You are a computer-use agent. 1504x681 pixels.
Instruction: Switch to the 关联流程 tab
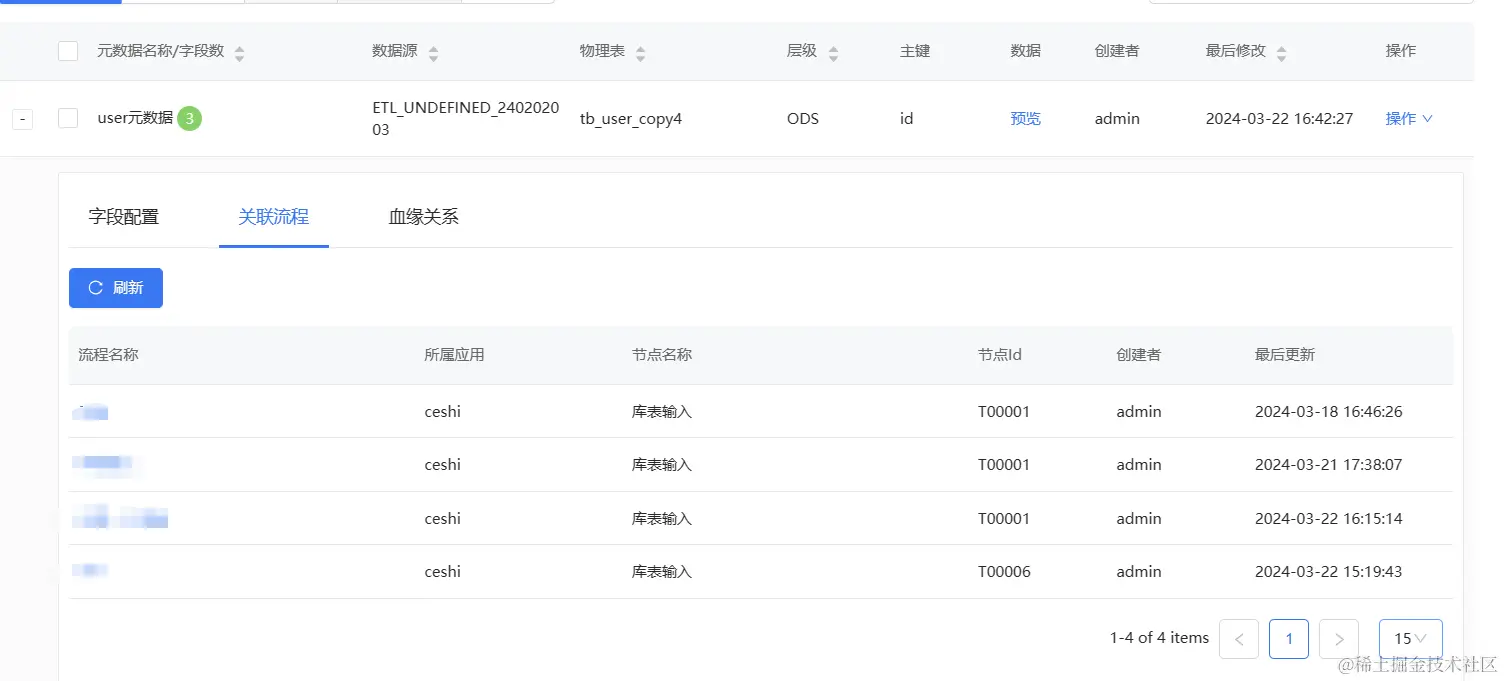click(x=273, y=216)
